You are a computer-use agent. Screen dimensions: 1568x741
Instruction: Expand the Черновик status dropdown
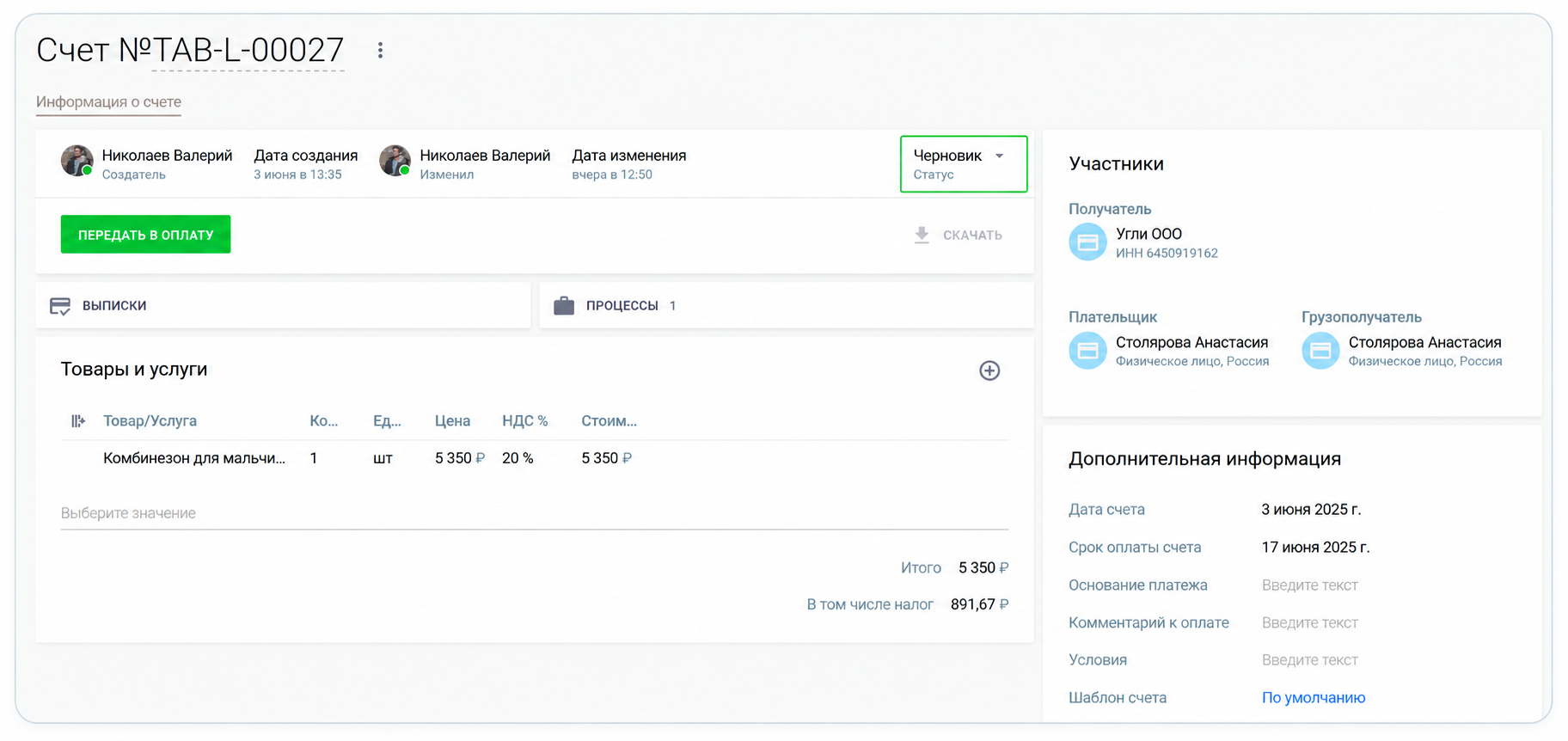[x=964, y=164]
